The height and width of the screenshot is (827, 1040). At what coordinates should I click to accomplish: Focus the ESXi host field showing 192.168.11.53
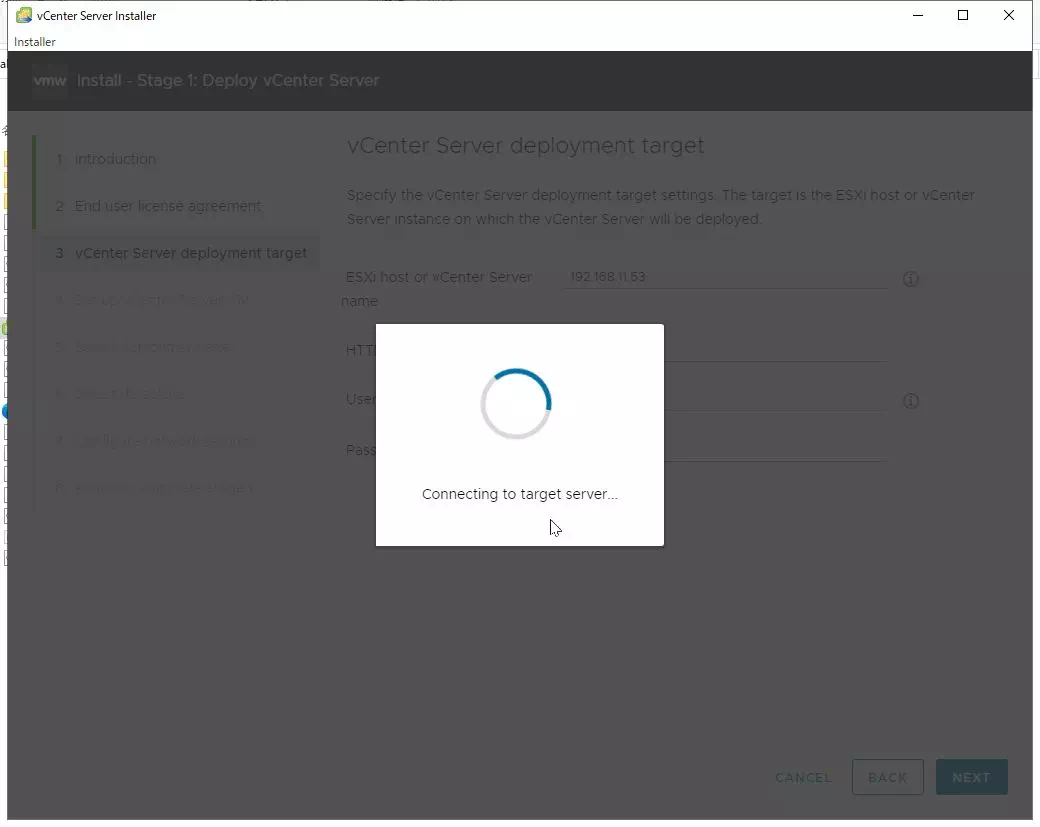point(726,277)
